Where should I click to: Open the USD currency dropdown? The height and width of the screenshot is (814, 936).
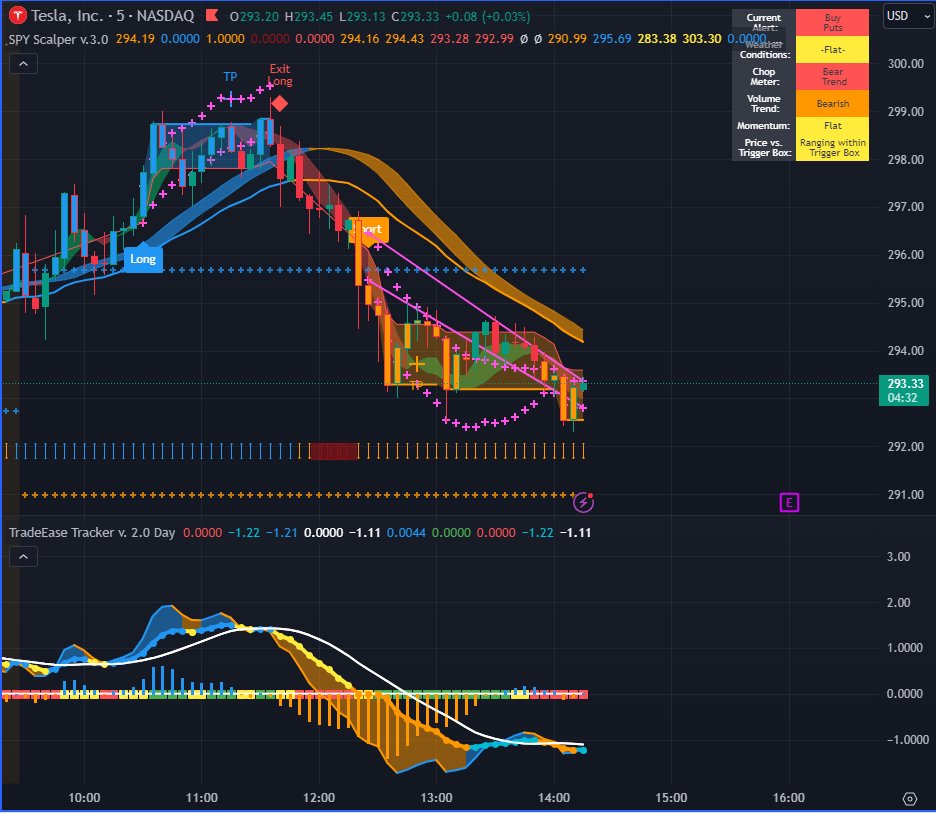click(909, 16)
